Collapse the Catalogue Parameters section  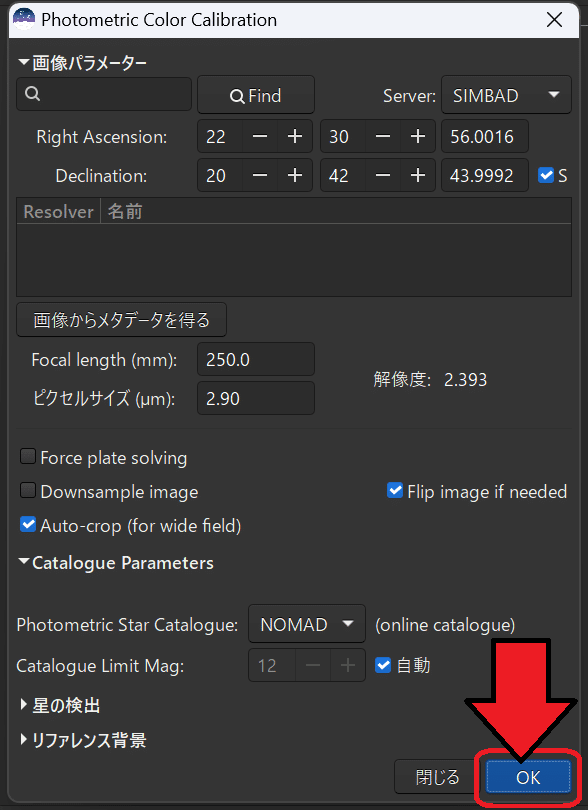pos(116,563)
